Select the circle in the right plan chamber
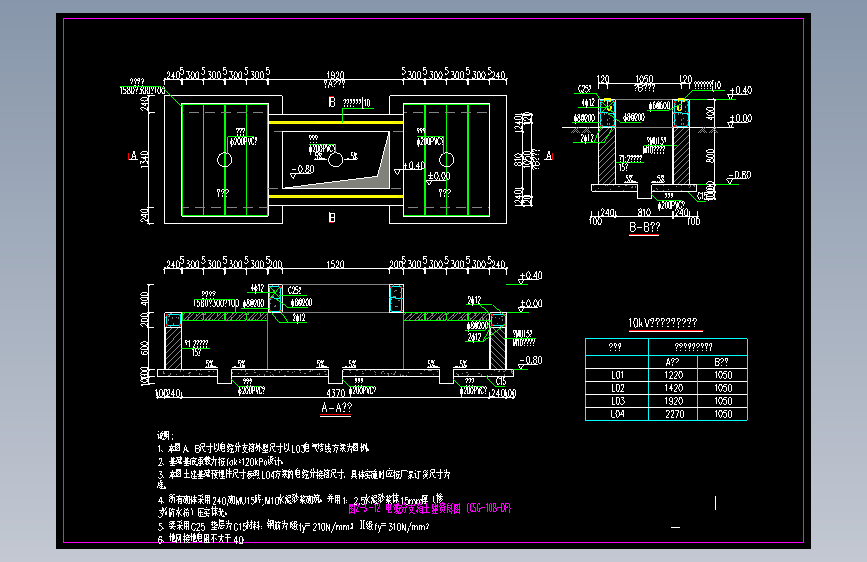This screenshot has width=867, height=562. tap(446, 160)
